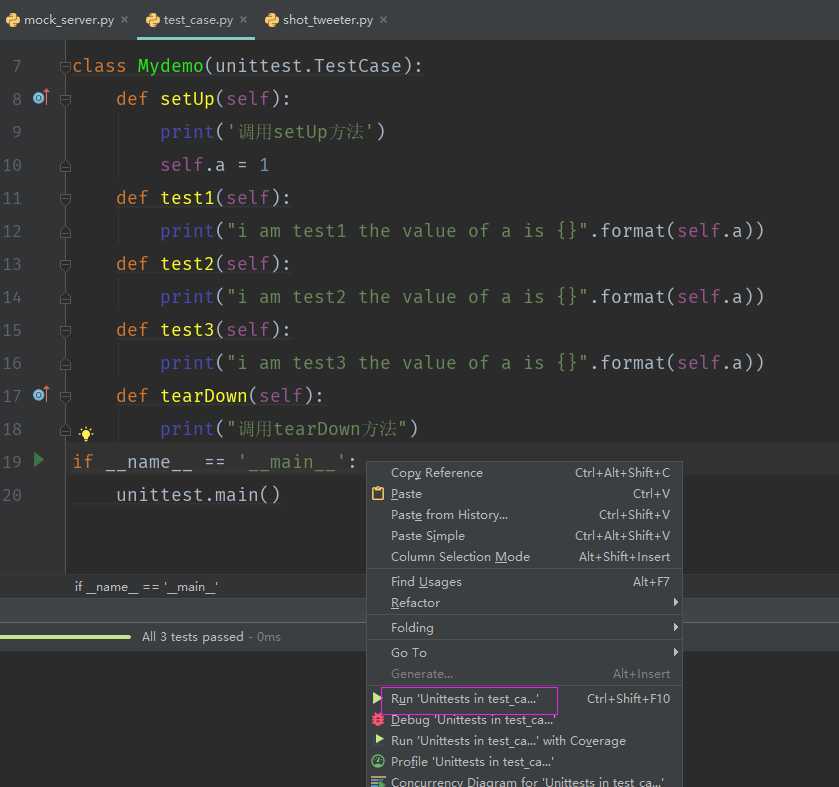The height and width of the screenshot is (787, 839).
Task: Close the shot_tweeter.py tab
Action: coord(383,19)
